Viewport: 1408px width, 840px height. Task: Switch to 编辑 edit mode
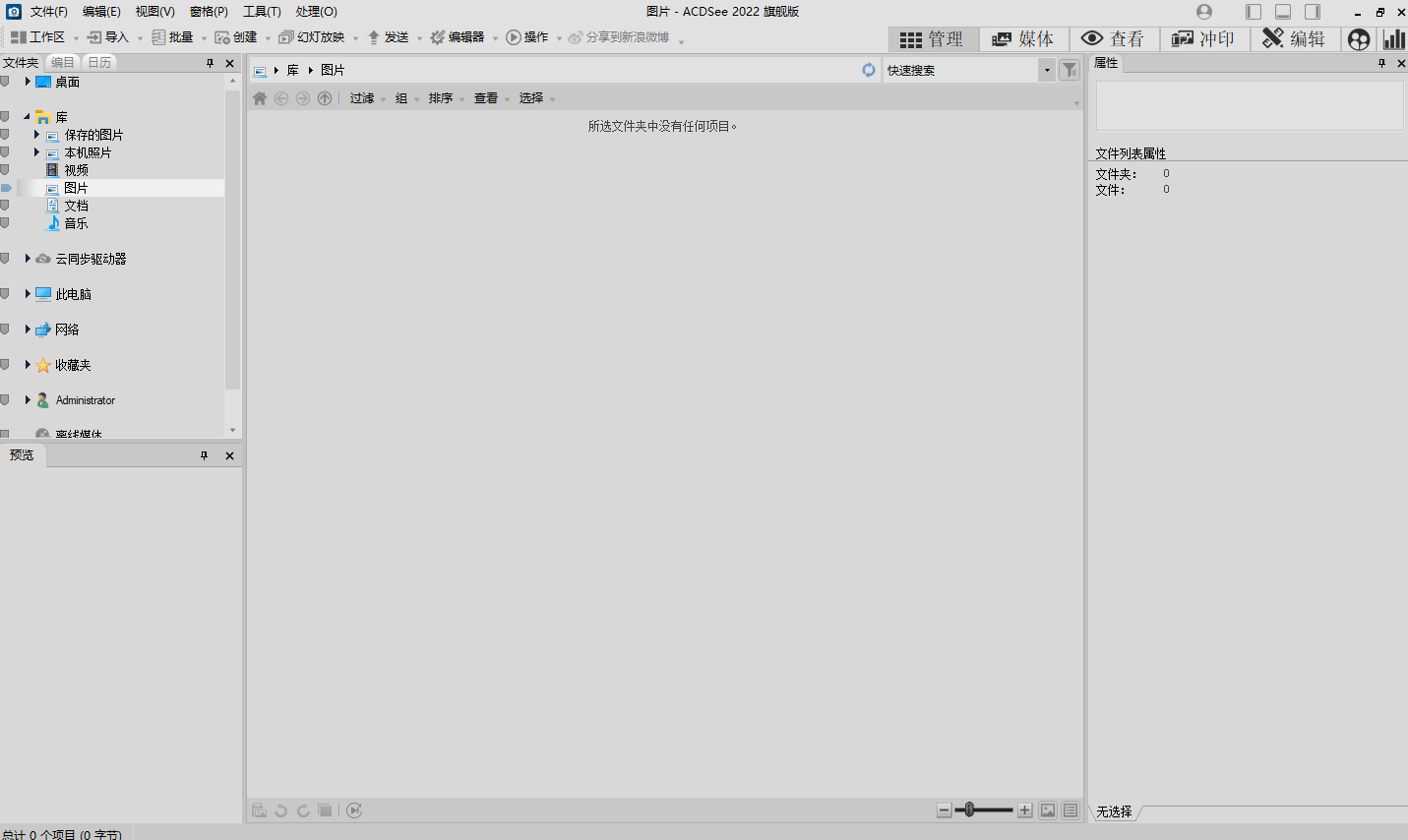(x=1295, y=39)
